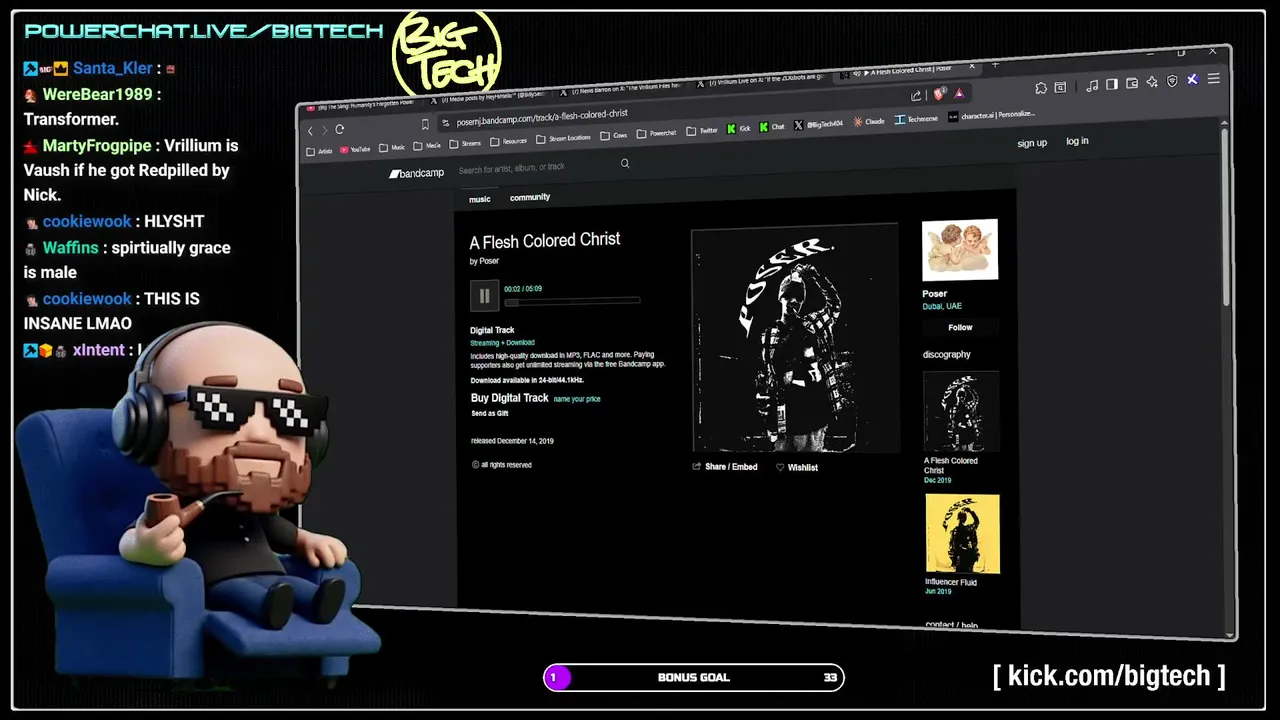This screenshot has height=720, width=1280.
Task: Open Share / Embed under the artwork
Action: click(x=725, y=467)
